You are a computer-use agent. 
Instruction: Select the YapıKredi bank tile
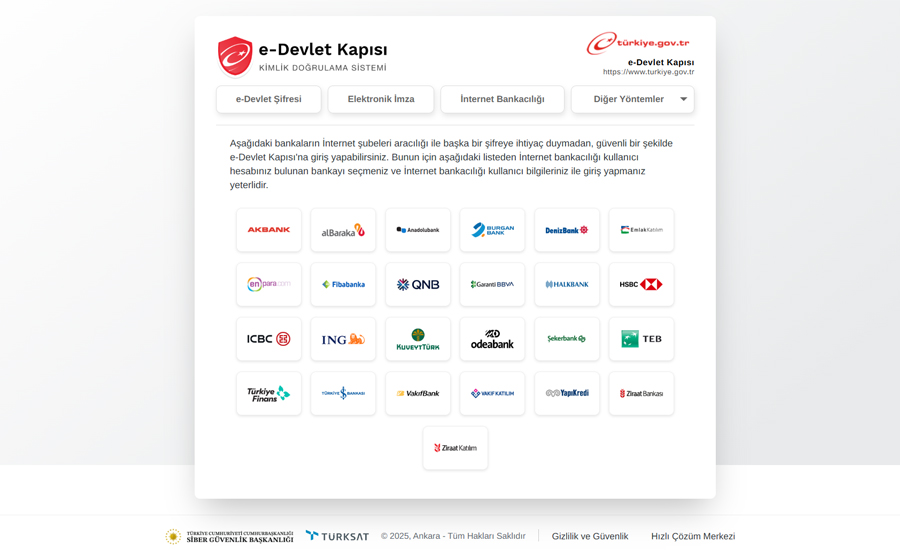pos(567,393)
